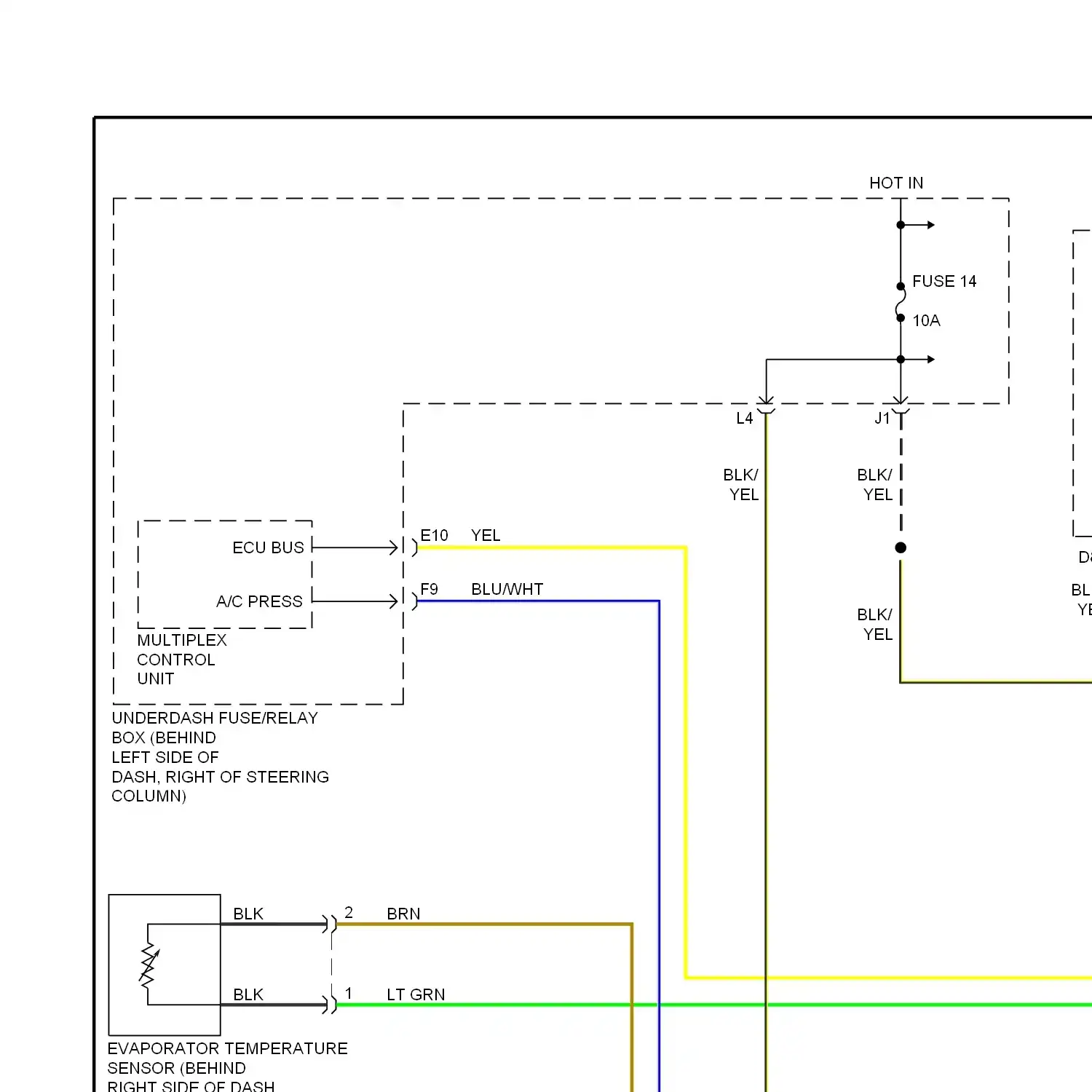Image resolution: width=1092 pixels, height=1092 pixels.
Task: Click the YEL wire color label
Action: coord(486,535)
